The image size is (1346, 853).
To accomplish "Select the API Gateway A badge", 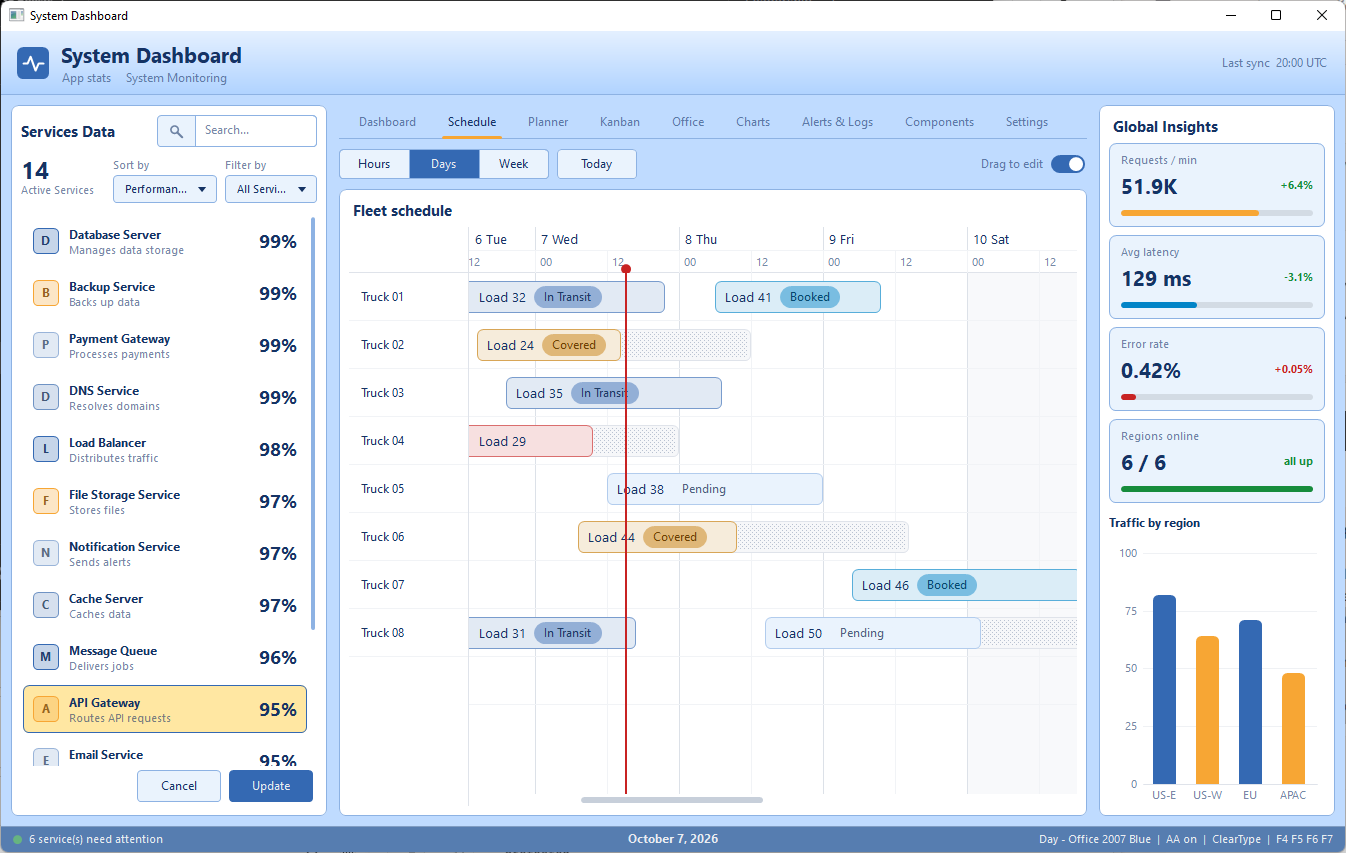I will pyautogui.click(x=46, y=709).
